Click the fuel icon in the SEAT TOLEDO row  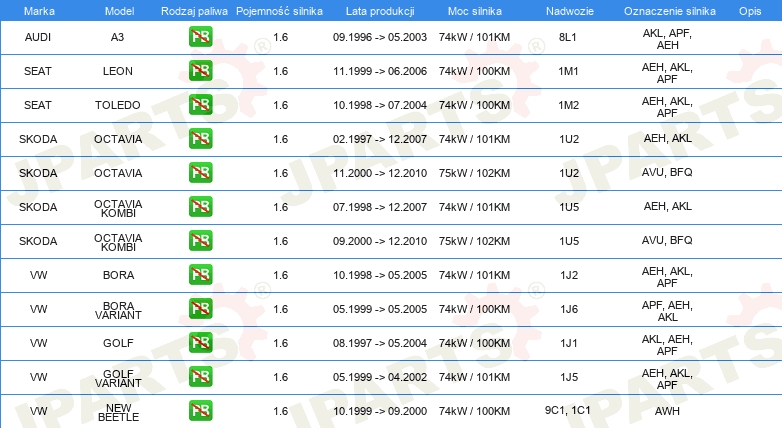200,105
